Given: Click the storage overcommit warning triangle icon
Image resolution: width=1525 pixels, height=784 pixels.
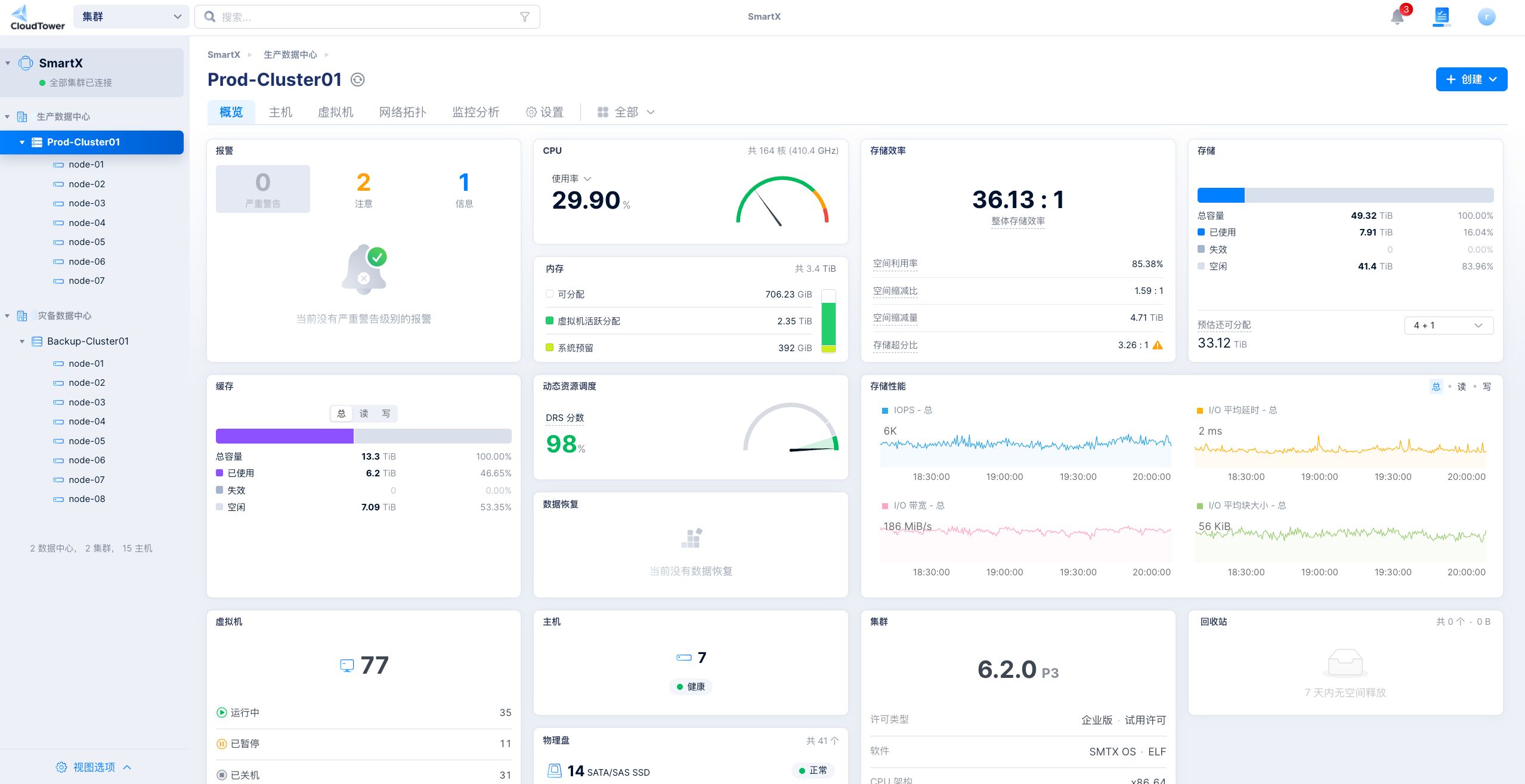Looking at the screenshot, I should point(1158,345).
